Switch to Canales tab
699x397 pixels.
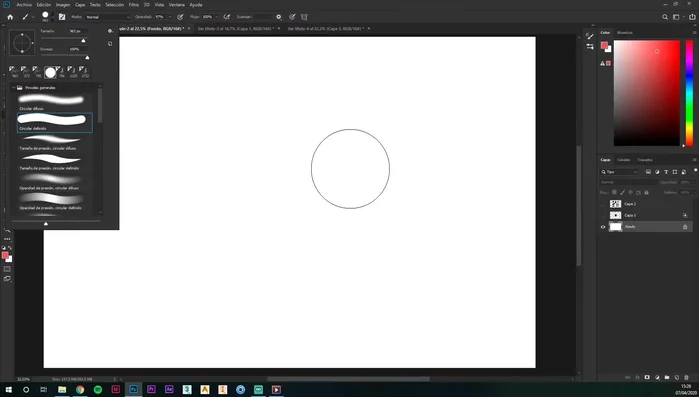(624, 160)
